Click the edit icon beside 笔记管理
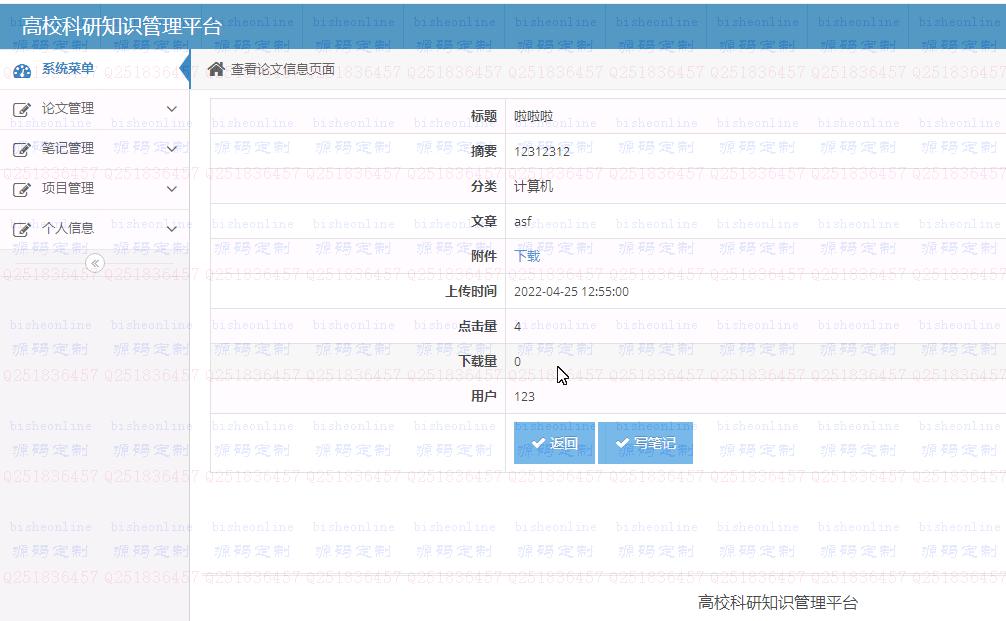This screenshot has width=1006, height=621. 21,149
